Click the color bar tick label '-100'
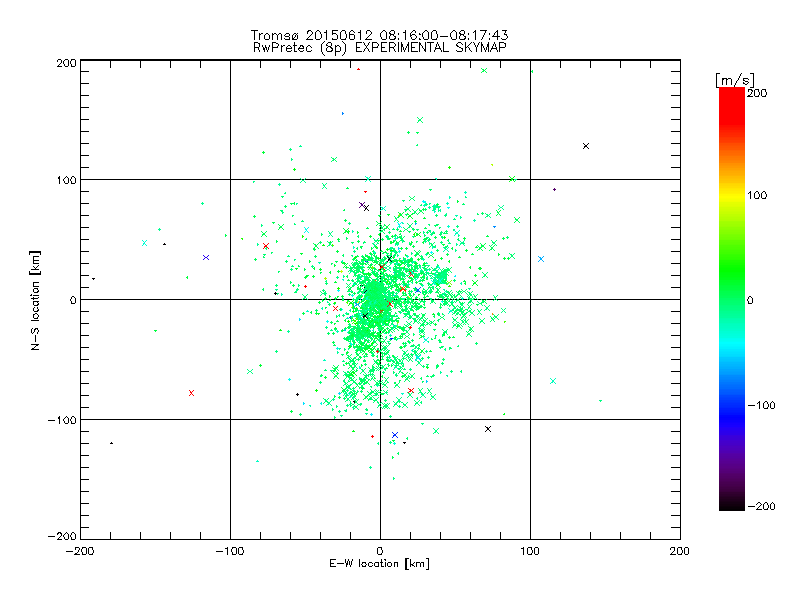The image size is (800, 600). point(761,405)
